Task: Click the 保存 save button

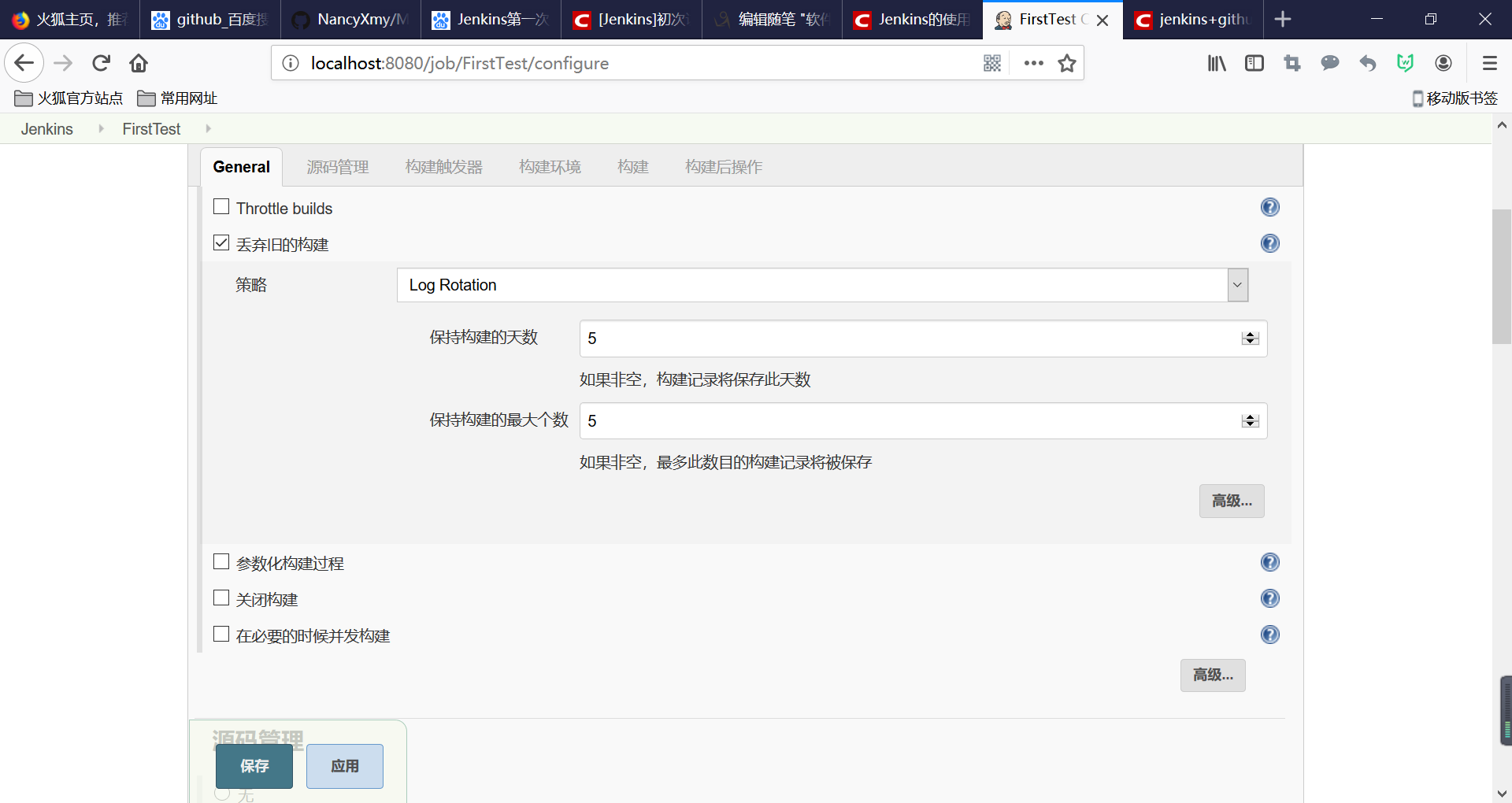Action: coord(254,766)
